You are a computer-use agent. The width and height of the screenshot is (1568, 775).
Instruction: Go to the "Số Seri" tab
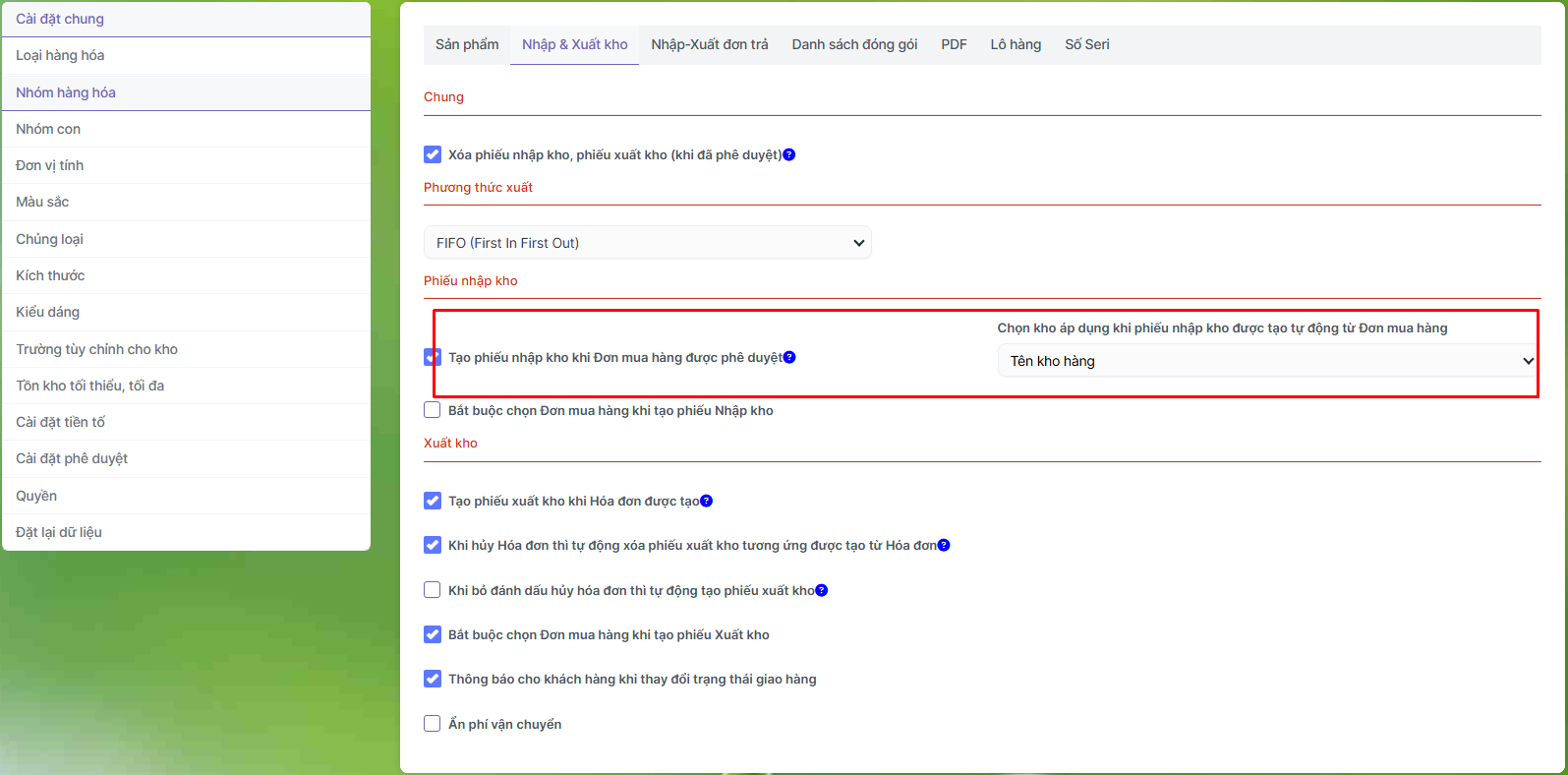coord(1086,44)
